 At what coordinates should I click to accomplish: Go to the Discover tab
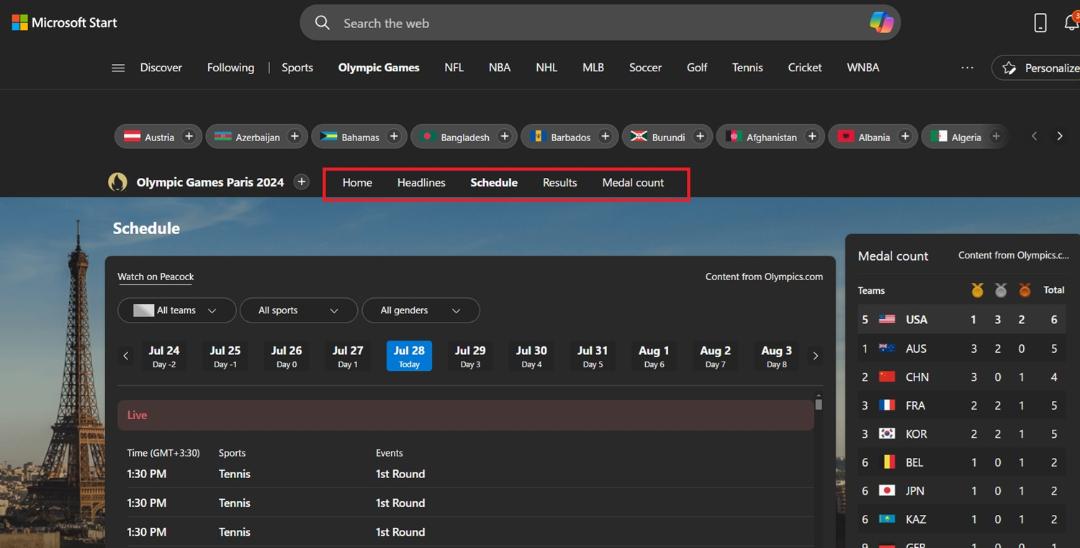pos(161,67)
